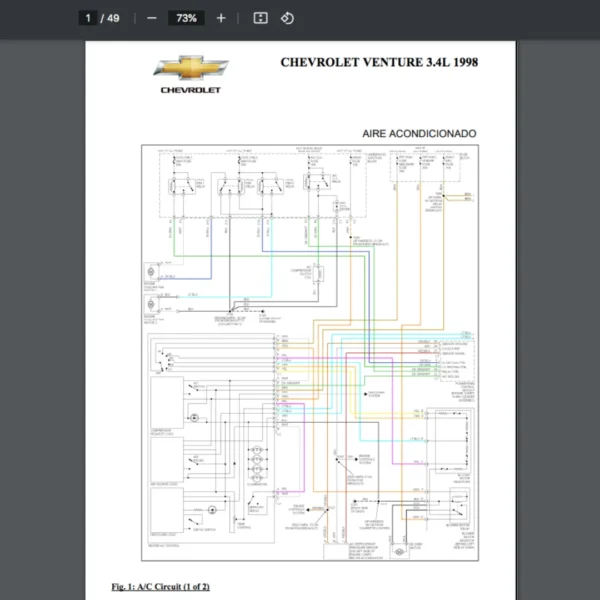Click the total page count 49
This screenshot has height=600, width=600.
pos(113,18)
